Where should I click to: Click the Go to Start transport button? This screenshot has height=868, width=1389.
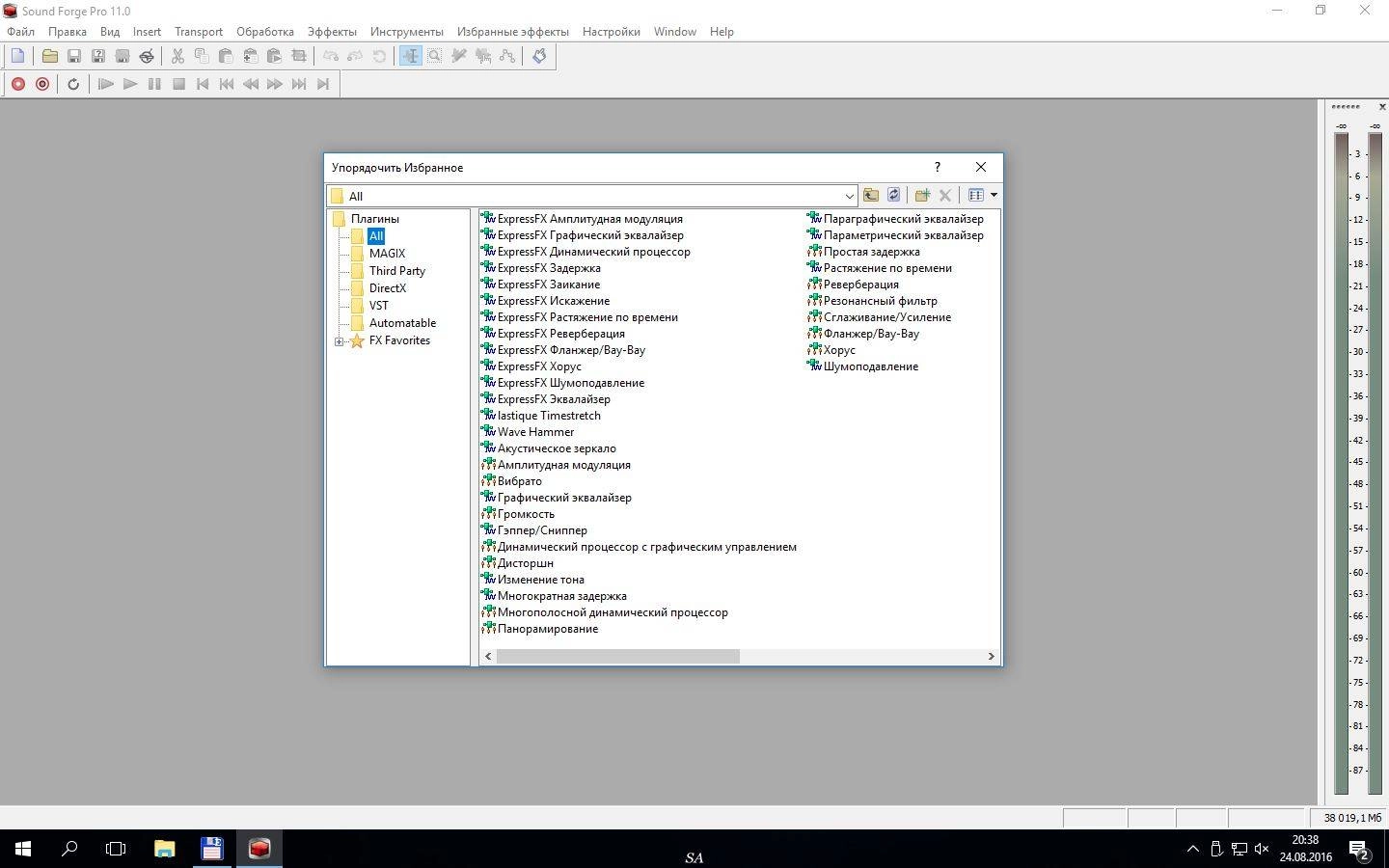click(x=203, y=84)
